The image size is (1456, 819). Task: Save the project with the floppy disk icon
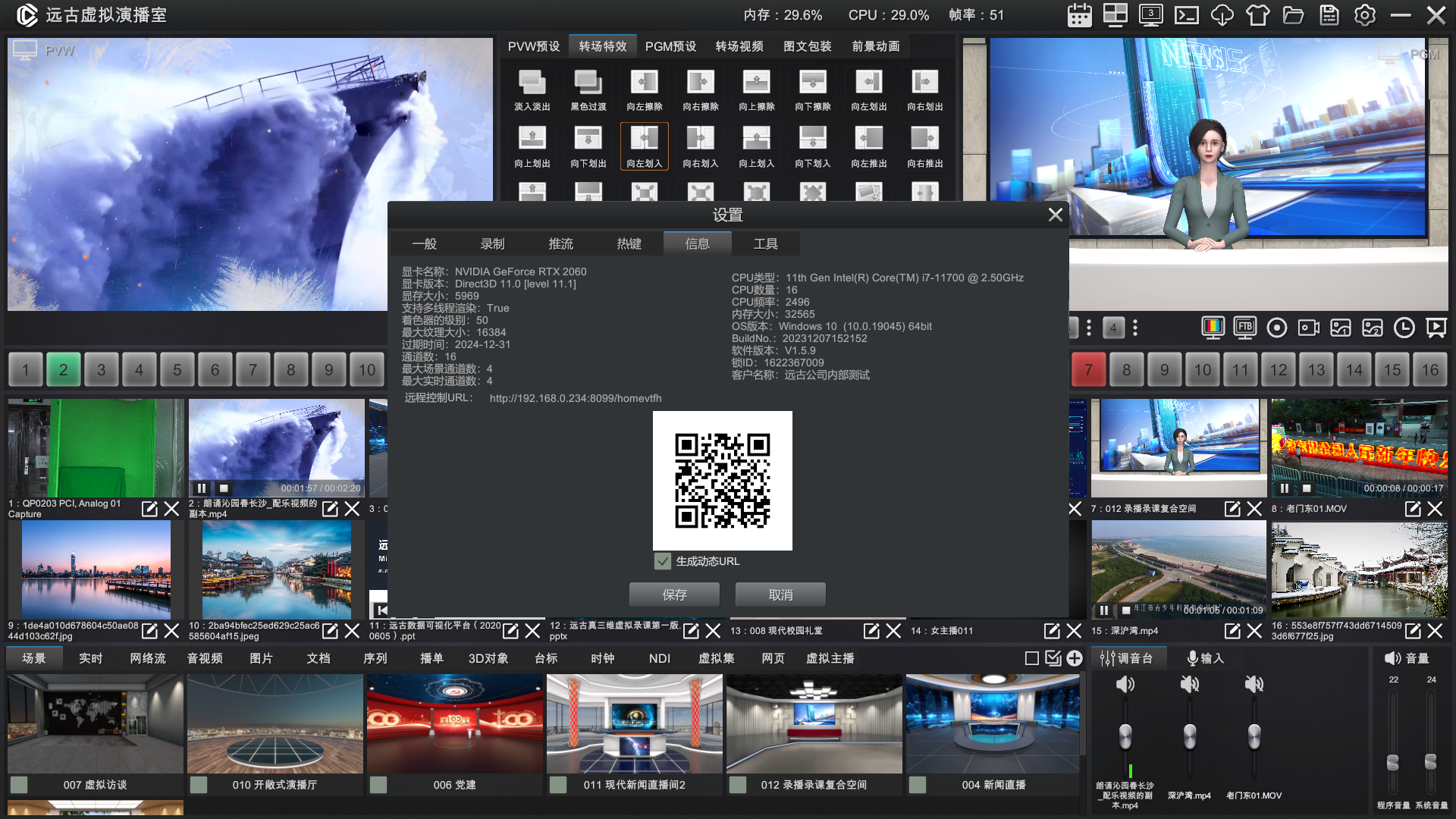click(1329, 15)
